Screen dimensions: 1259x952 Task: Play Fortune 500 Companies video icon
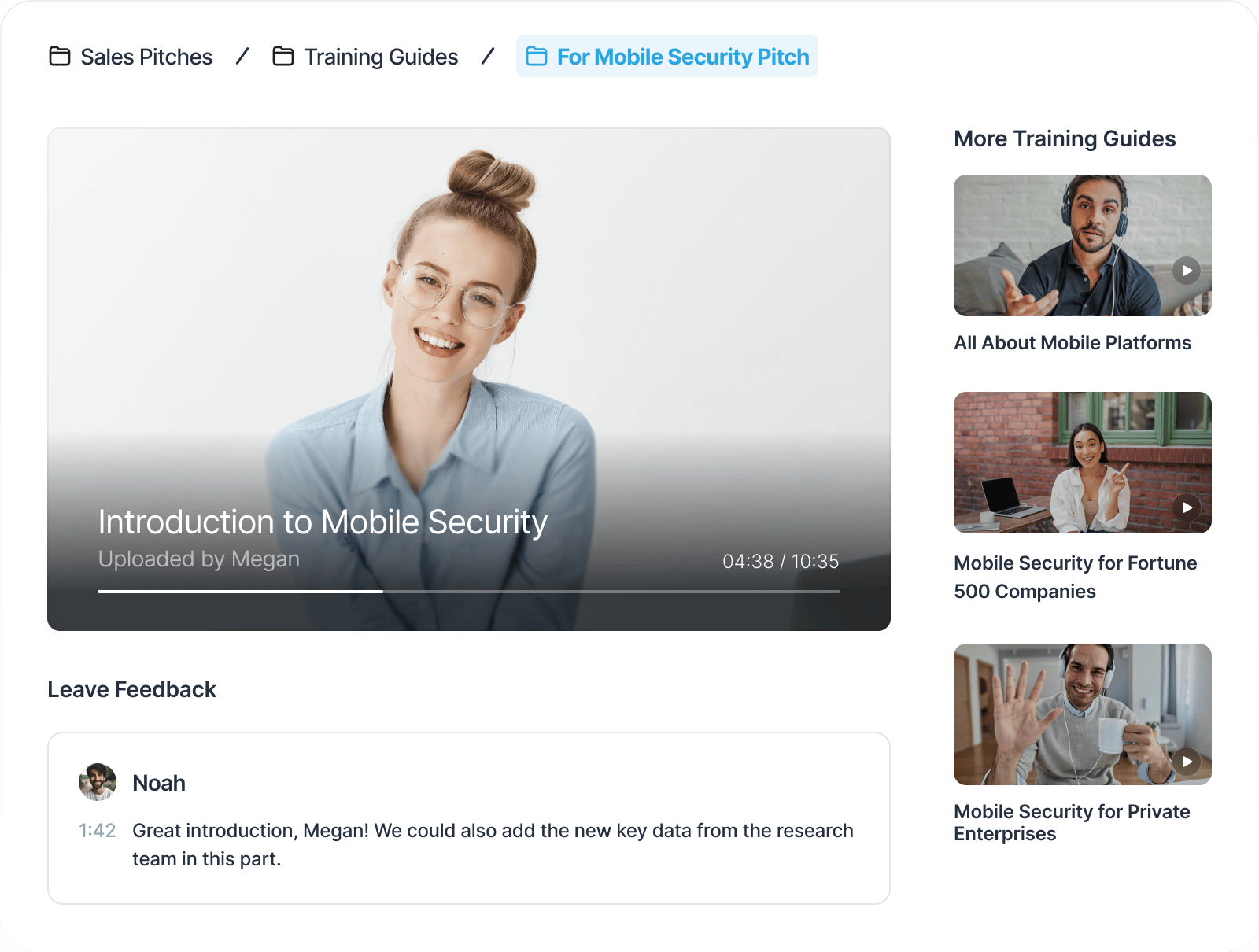tap(1187, 507)
